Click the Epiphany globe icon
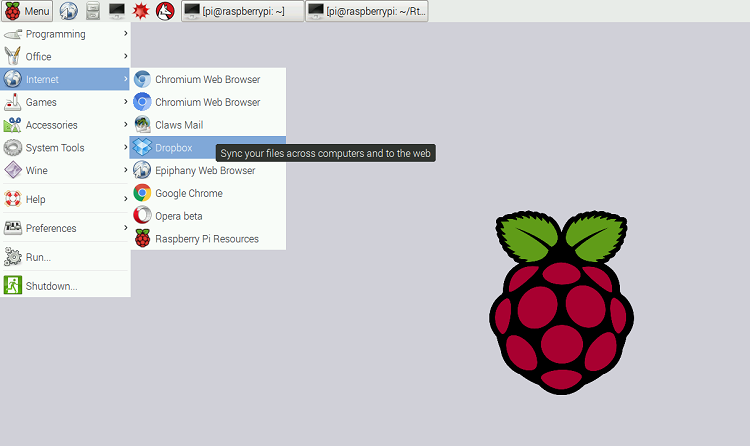 142,170
